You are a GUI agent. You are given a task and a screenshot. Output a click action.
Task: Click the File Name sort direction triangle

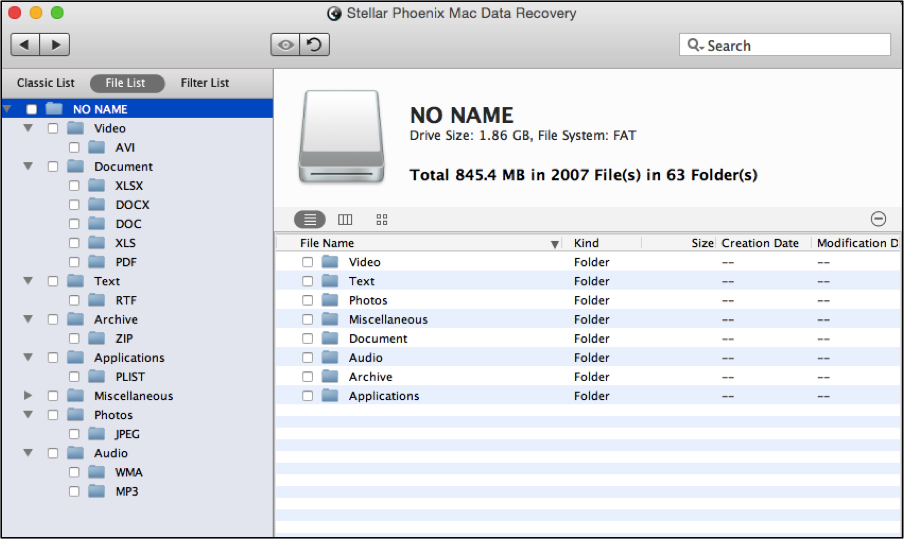[x=555, y=244]
